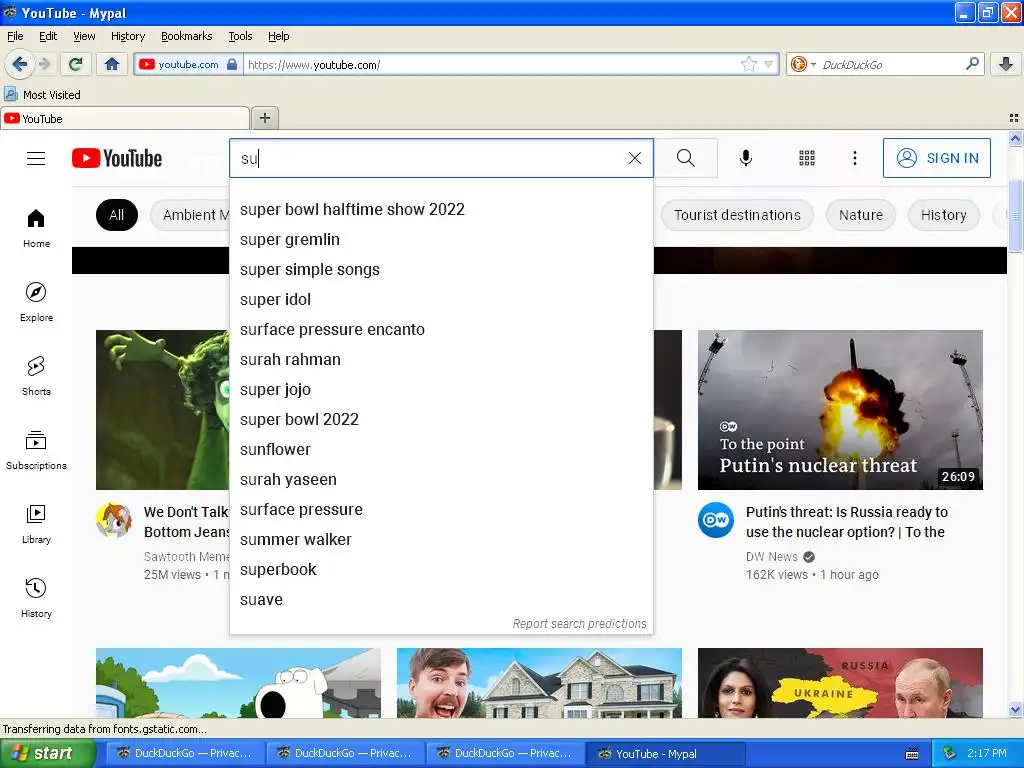Choose suggestion 'suave'
Viewport: 1024px width, 768px height.
pyautogui.click(x=441, y=600)
